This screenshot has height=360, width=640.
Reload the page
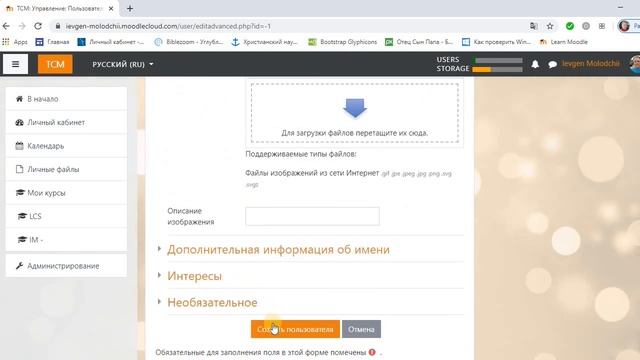pos(38,26)
